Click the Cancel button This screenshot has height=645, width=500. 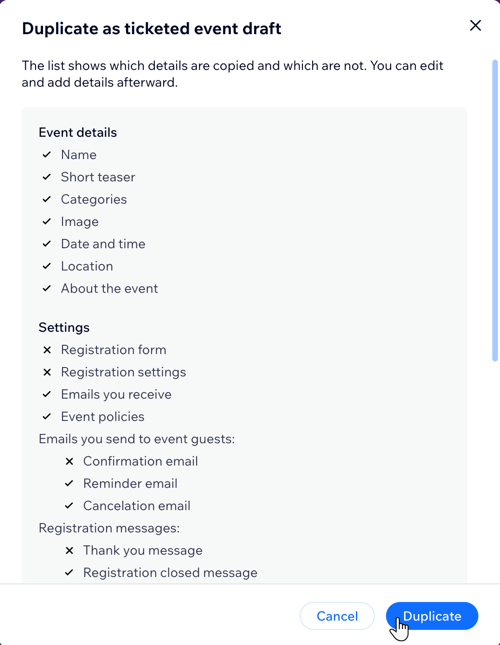pos(337,616)
